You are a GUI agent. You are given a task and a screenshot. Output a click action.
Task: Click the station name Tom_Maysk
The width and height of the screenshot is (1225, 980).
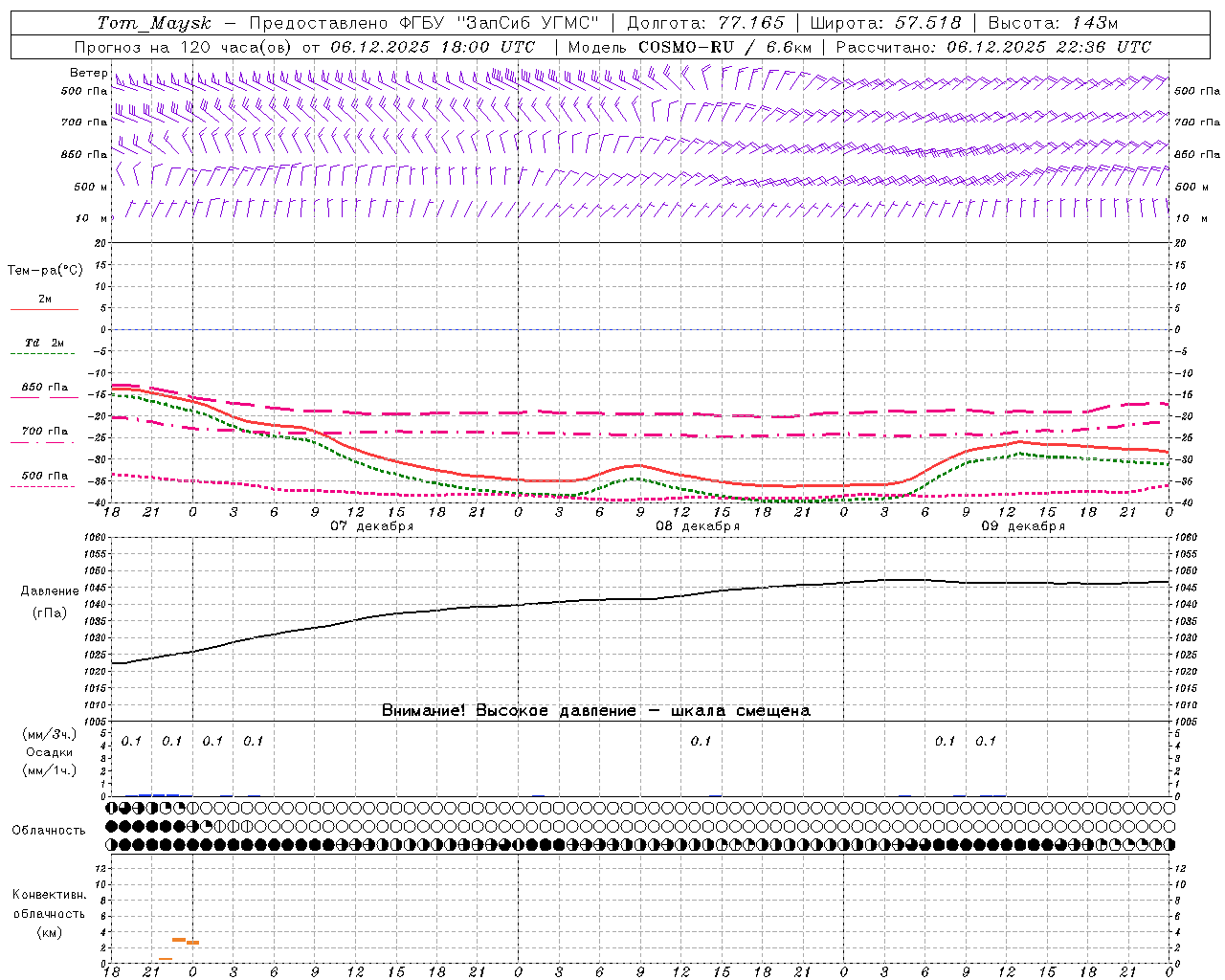pyautogui.click(x=154, y=23)
